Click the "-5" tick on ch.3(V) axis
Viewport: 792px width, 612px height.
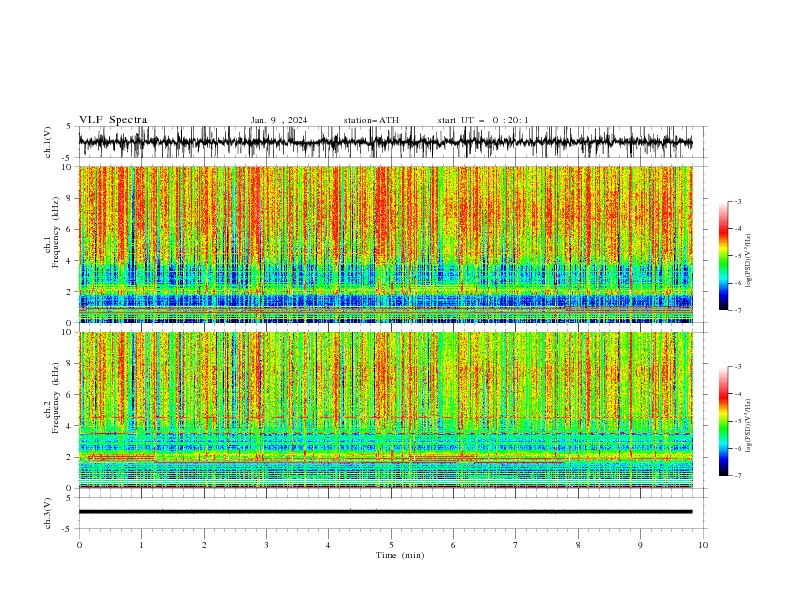(x=67, y=529)
